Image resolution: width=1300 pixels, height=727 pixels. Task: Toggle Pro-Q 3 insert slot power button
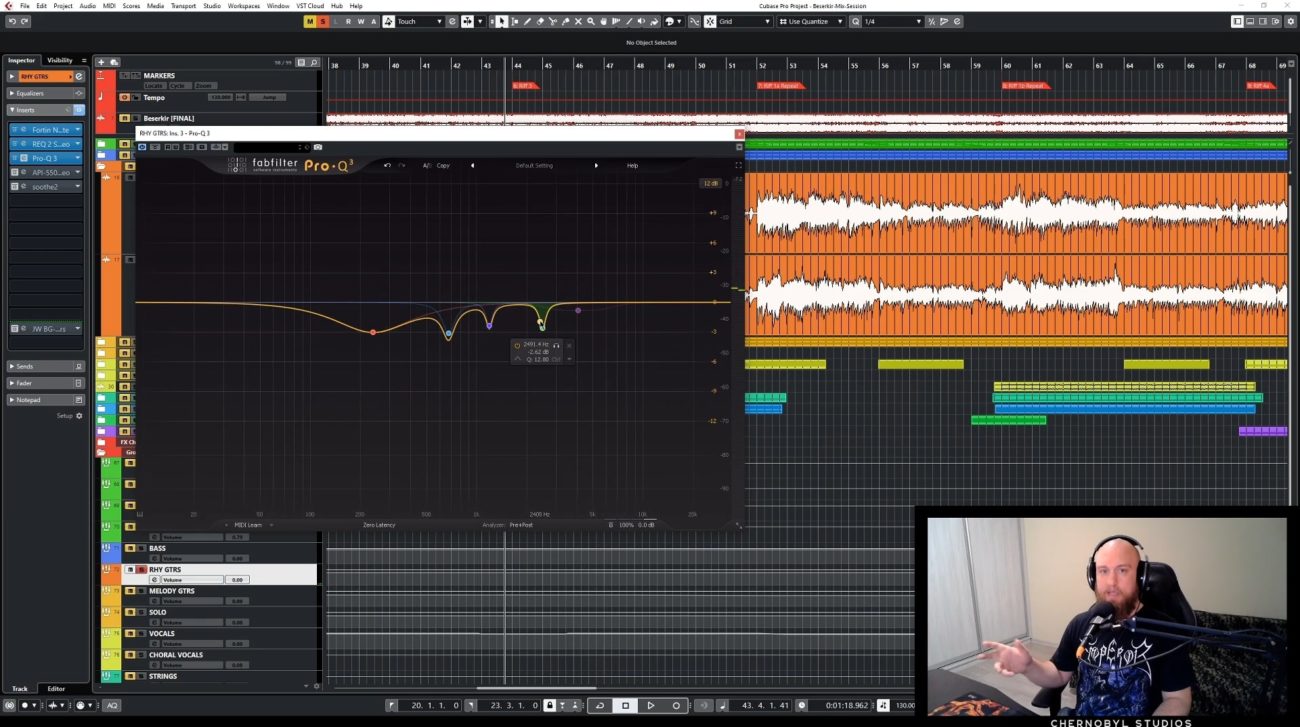(14, 158)
